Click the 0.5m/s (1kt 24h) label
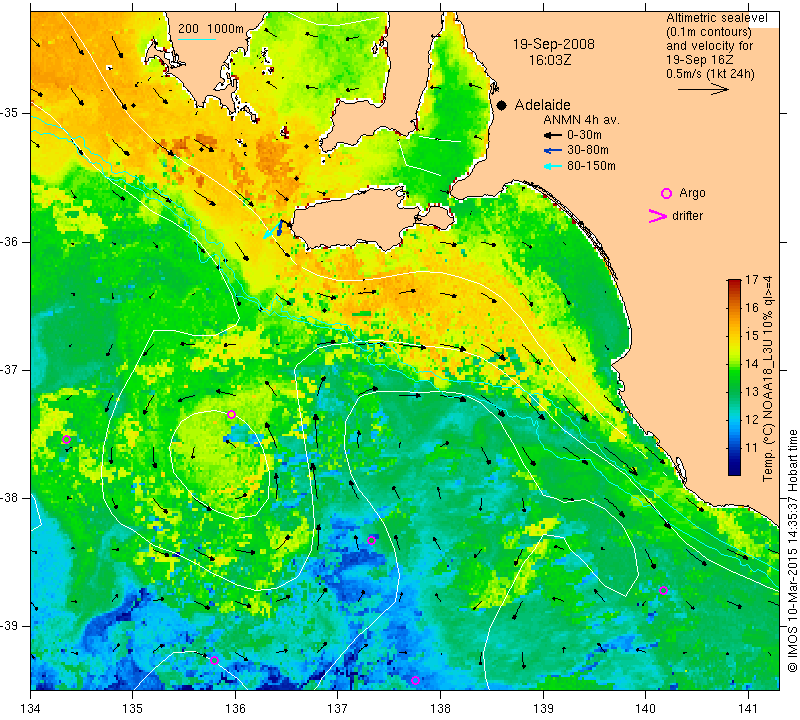 click(710, 74)
